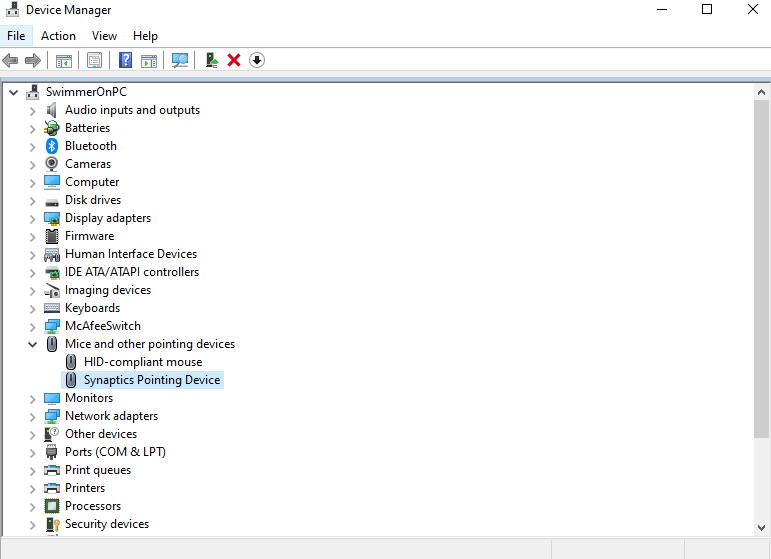771x559 pixels.
Task: Click the Keyboards category icon
Action: [x=52, y=308]
